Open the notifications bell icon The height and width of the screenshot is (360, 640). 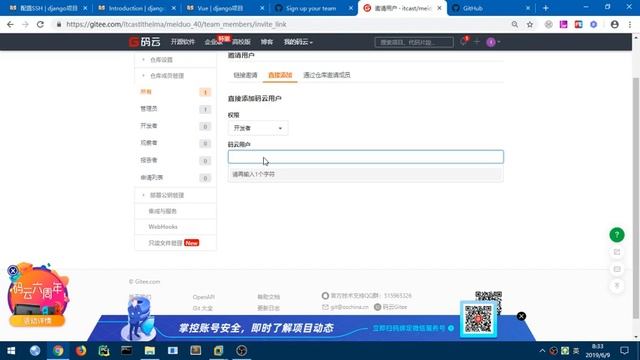(463, 42)
